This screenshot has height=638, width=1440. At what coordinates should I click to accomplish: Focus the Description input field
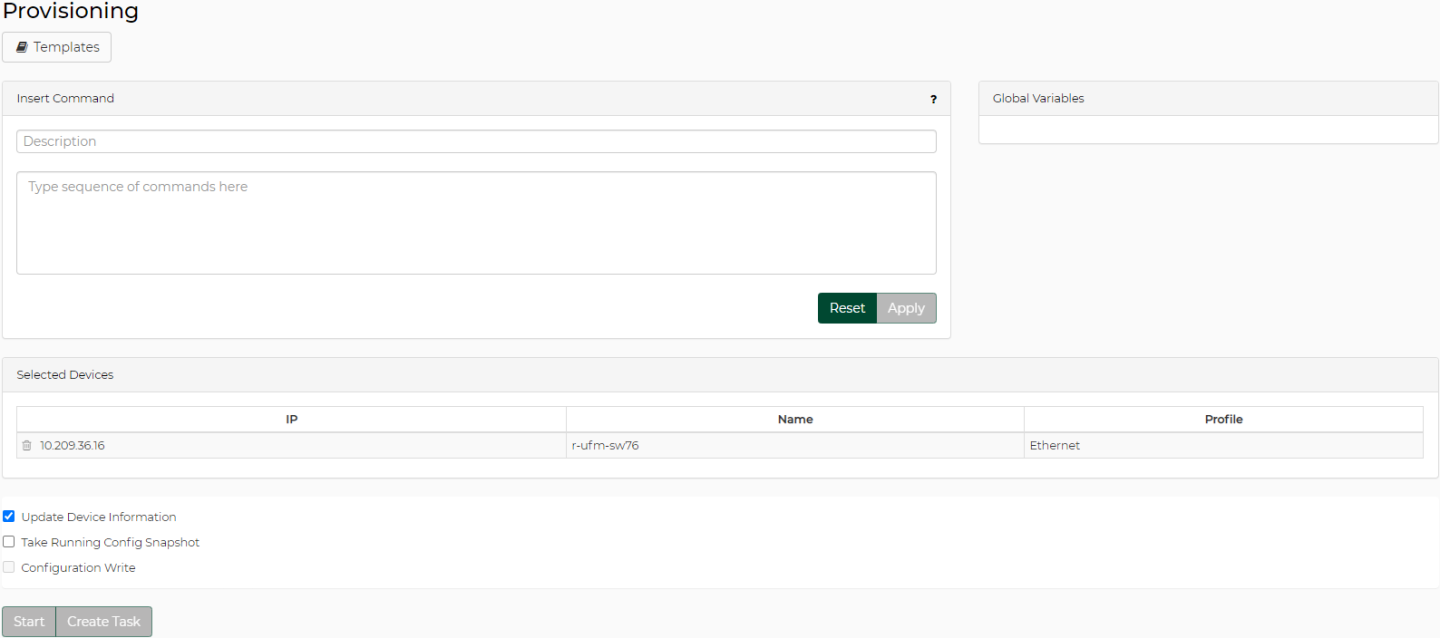click(x=476, y=142)
